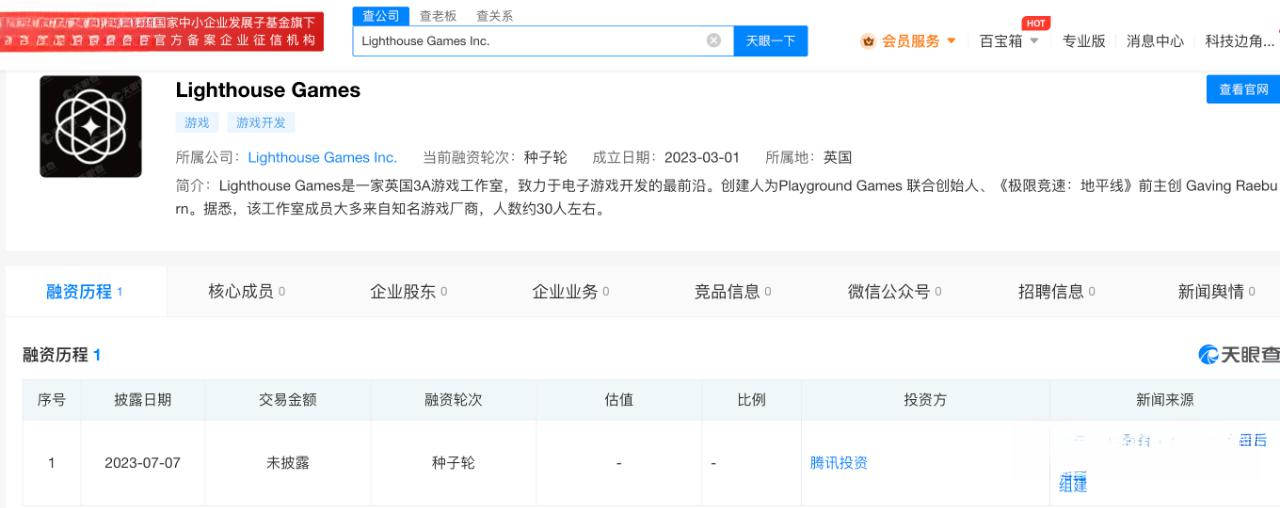Click the 披露日期 column header
1280x508 pixels.
(x=142, y=399)
